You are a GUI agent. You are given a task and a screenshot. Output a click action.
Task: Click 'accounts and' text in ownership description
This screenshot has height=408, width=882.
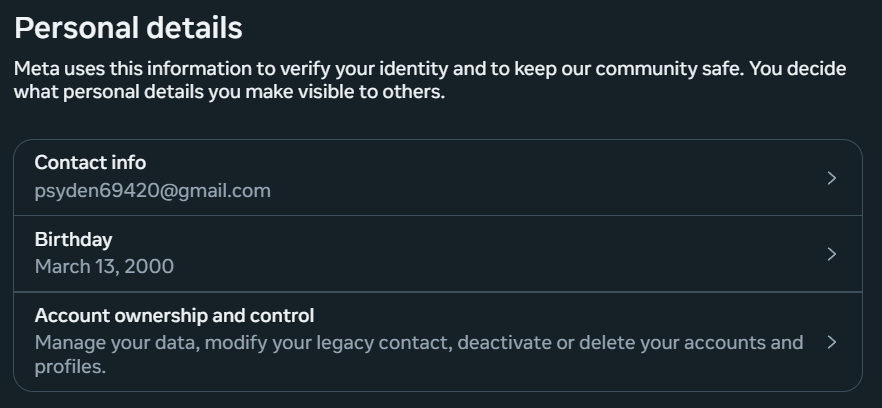[746, 343]
